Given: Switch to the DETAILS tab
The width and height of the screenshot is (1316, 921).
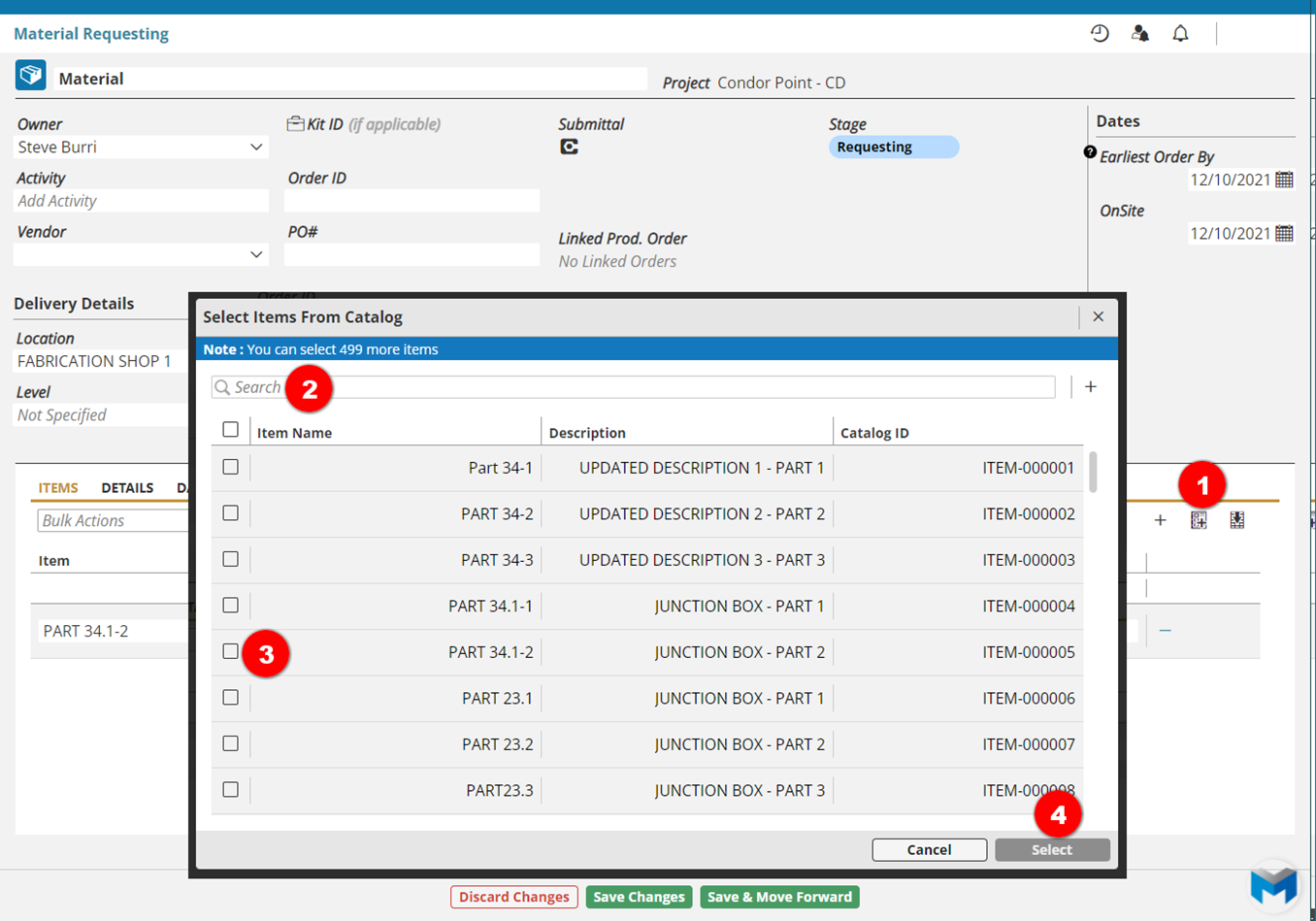Looking at the screenshot, I should tap(127, 488).
